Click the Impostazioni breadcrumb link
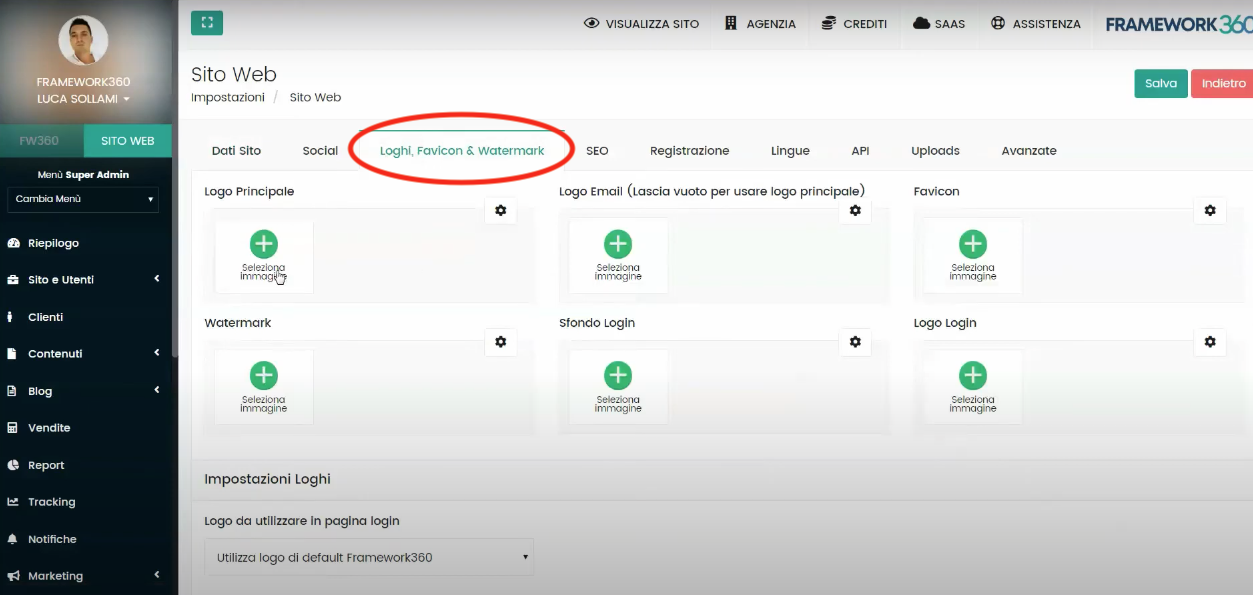This screenshot has height=595, width=1253. (227, 98)
